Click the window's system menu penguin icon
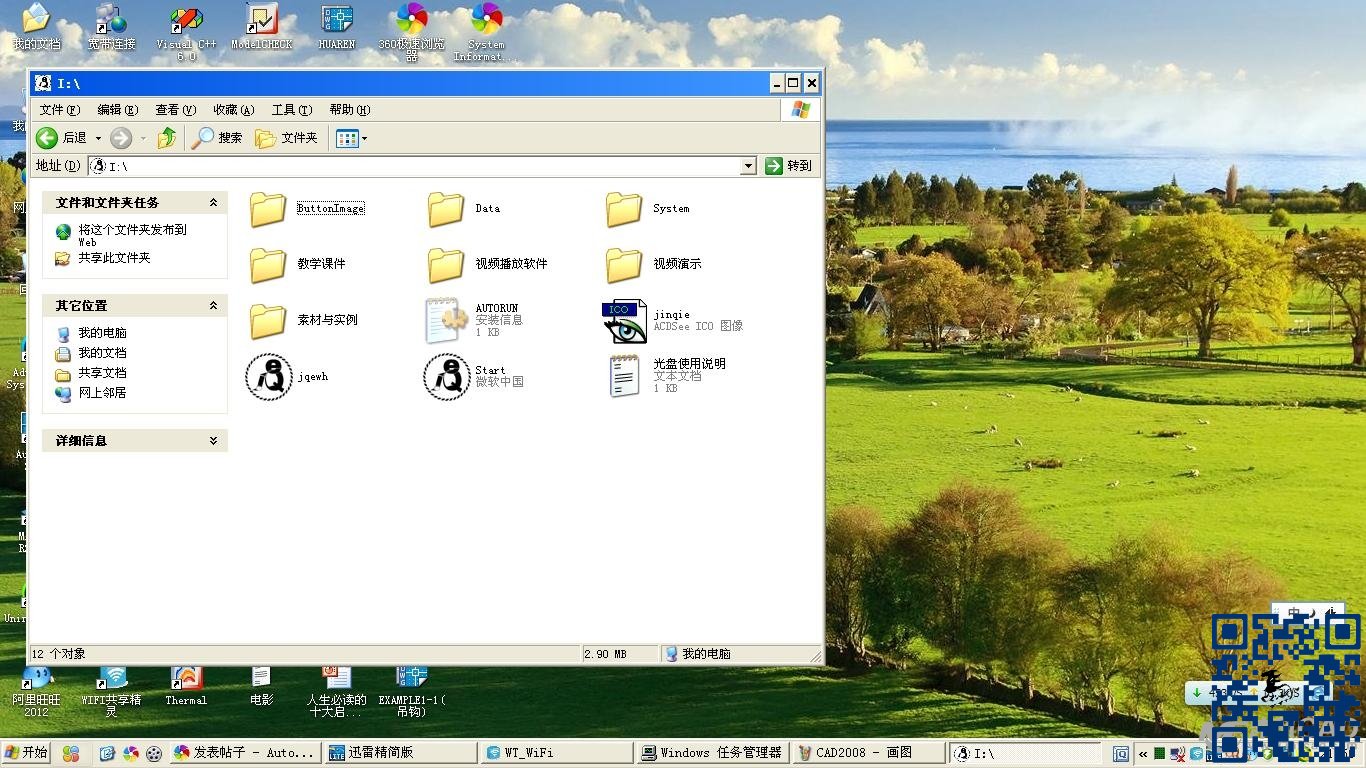Screen dimensions: 1366x768 click(43, 83)
